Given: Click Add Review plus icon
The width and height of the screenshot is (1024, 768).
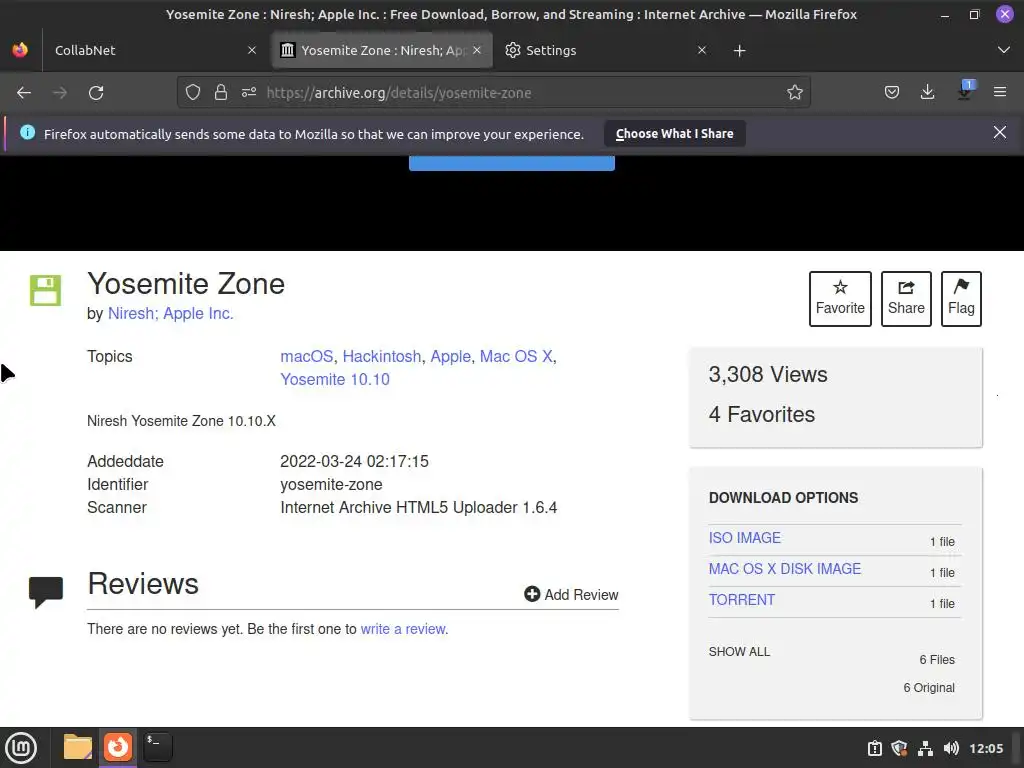Looking at the screenshot, I should point(532,594).
